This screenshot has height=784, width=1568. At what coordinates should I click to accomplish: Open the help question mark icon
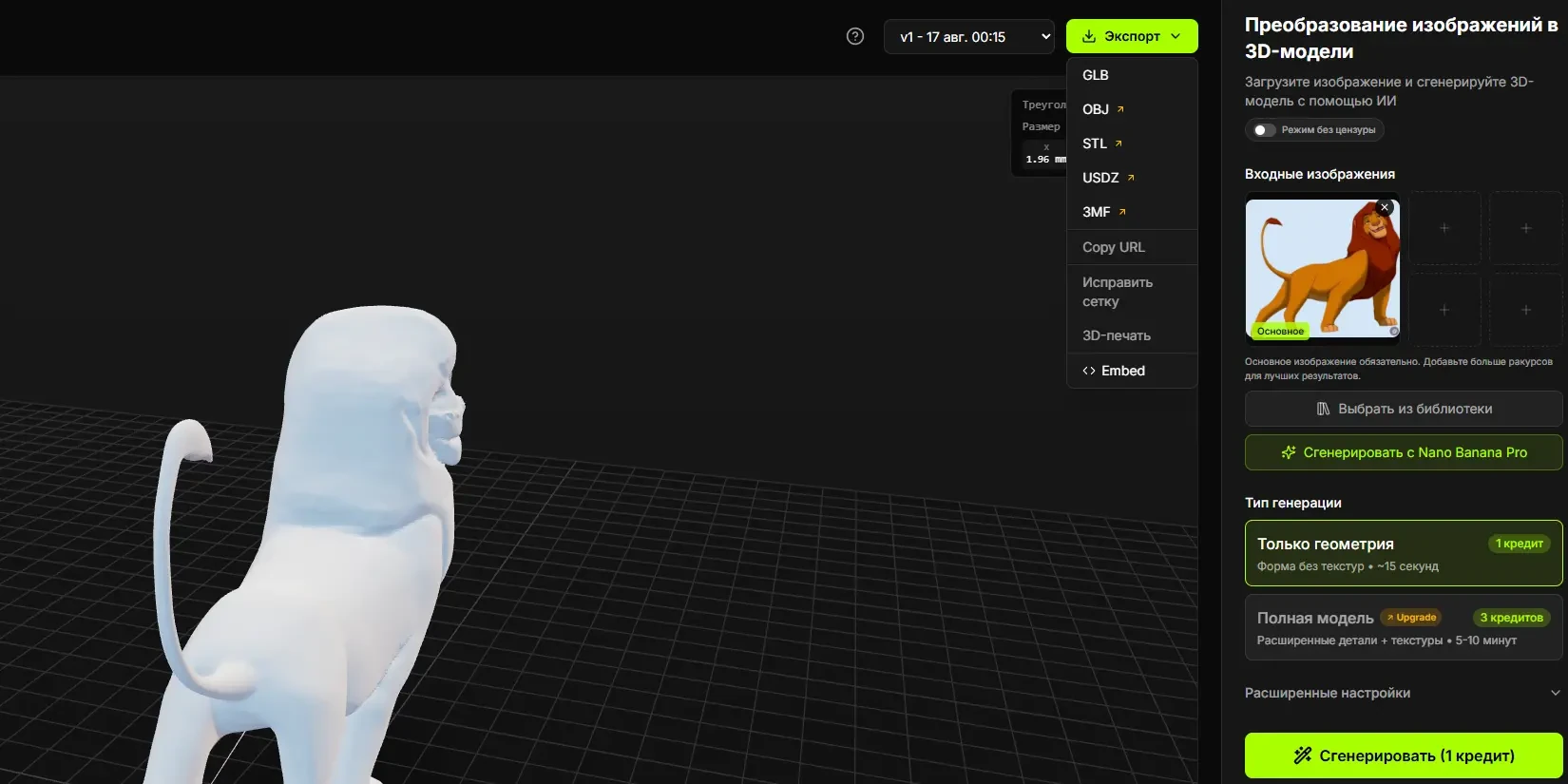(x=855, y=36)
